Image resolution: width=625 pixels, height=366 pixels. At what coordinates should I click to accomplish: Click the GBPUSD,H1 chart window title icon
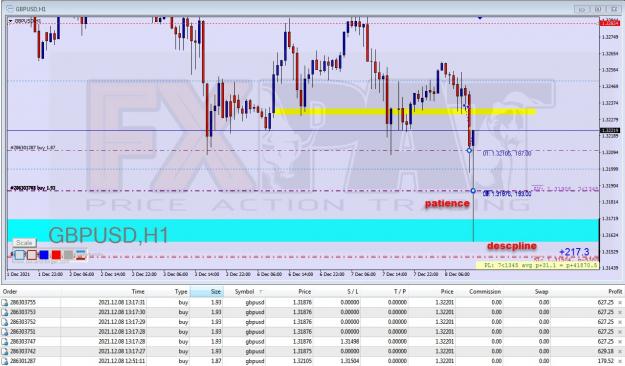(x=10, y=8)
